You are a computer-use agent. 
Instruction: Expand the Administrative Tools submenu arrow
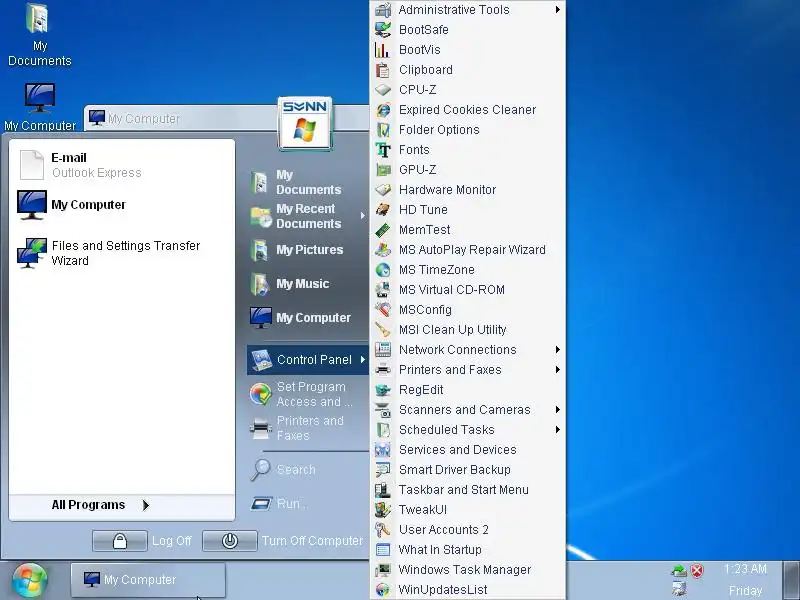click(x=558, y=10)
